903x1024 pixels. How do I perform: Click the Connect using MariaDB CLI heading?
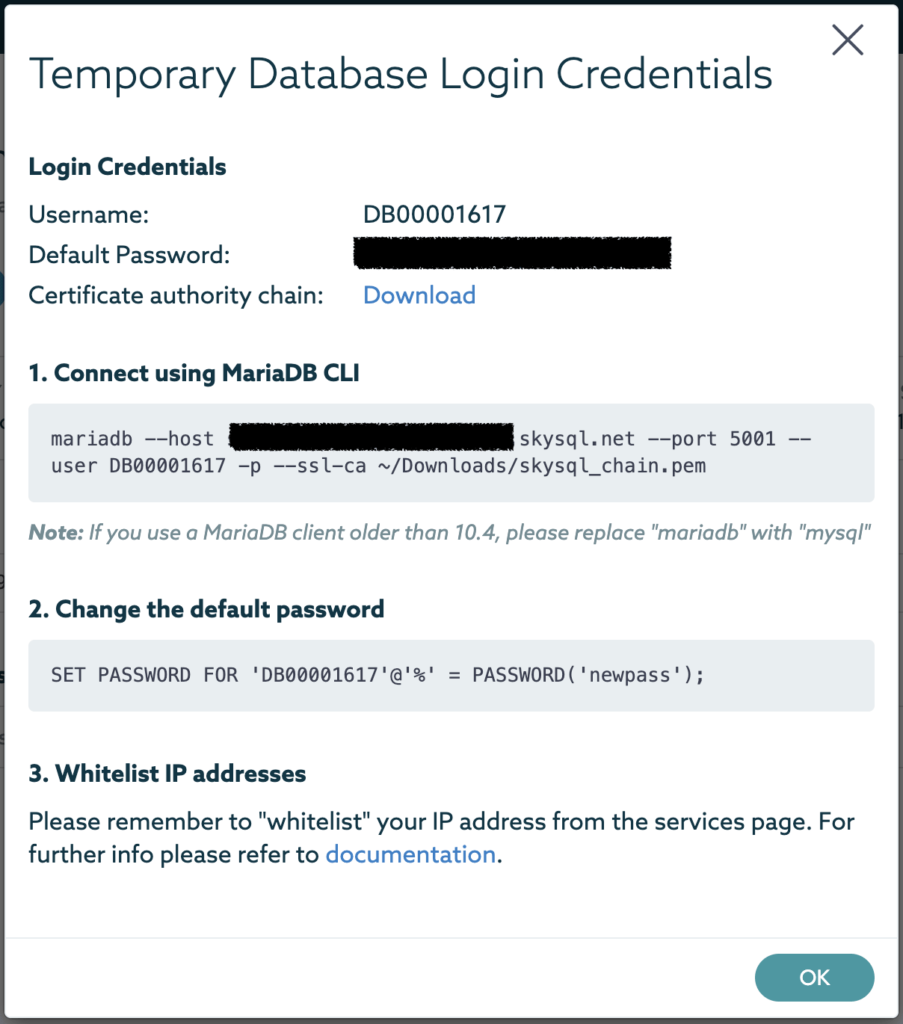click(194, 374)
